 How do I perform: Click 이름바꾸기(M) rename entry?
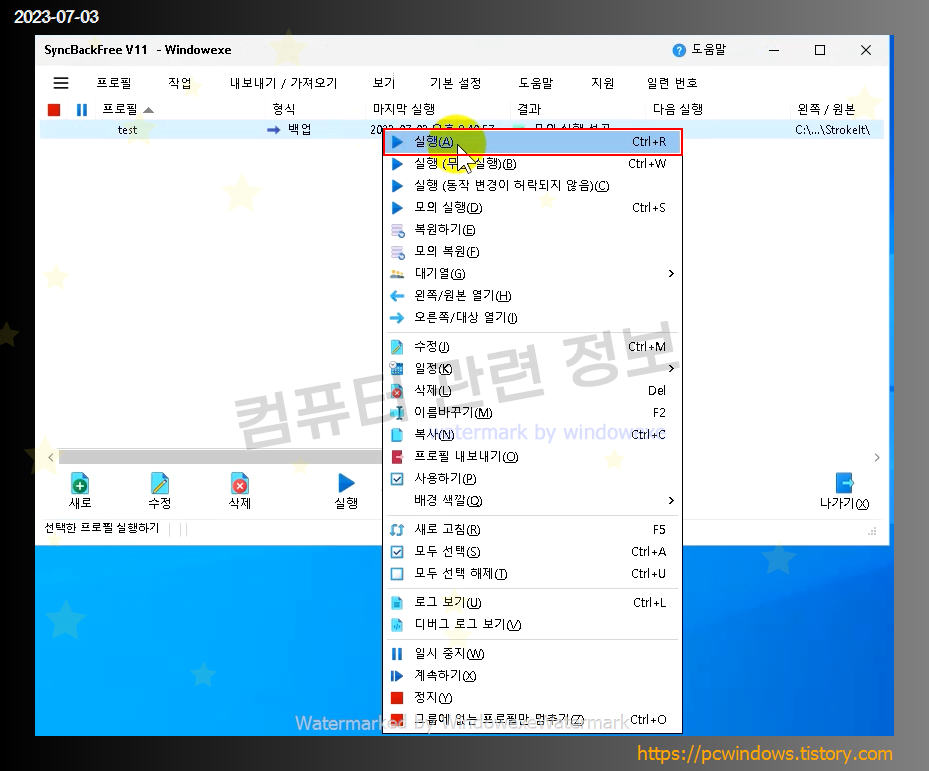click(533, 412)
